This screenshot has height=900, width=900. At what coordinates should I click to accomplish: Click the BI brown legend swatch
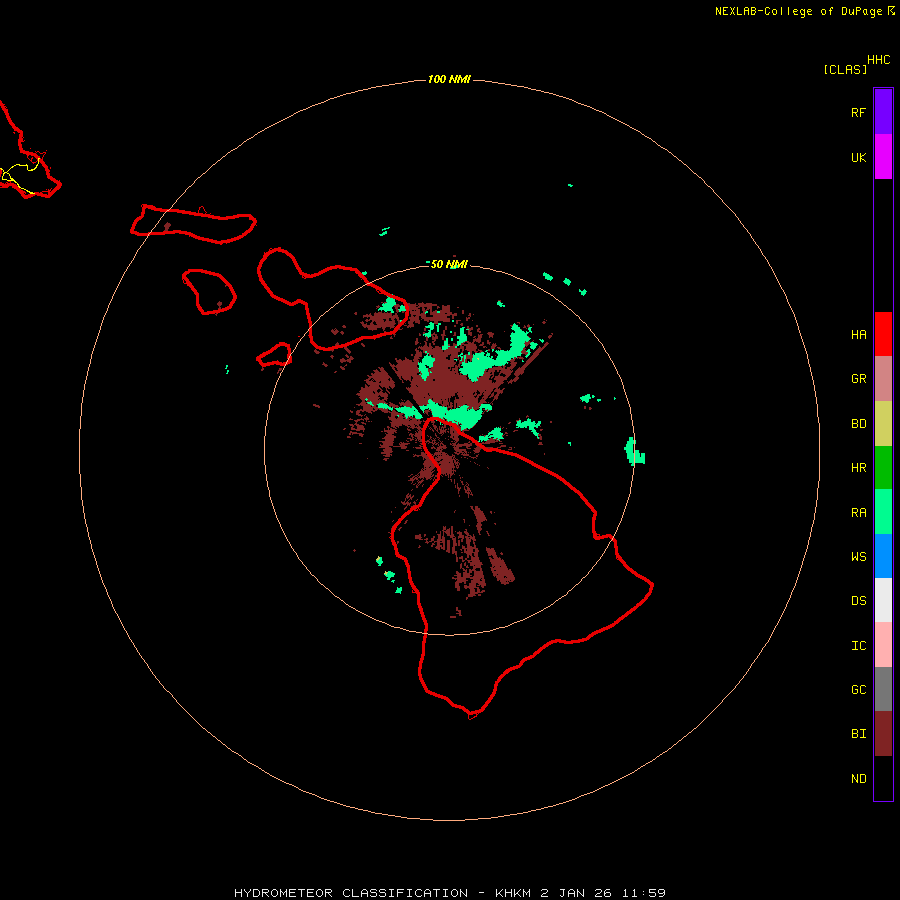pos(883,734)
